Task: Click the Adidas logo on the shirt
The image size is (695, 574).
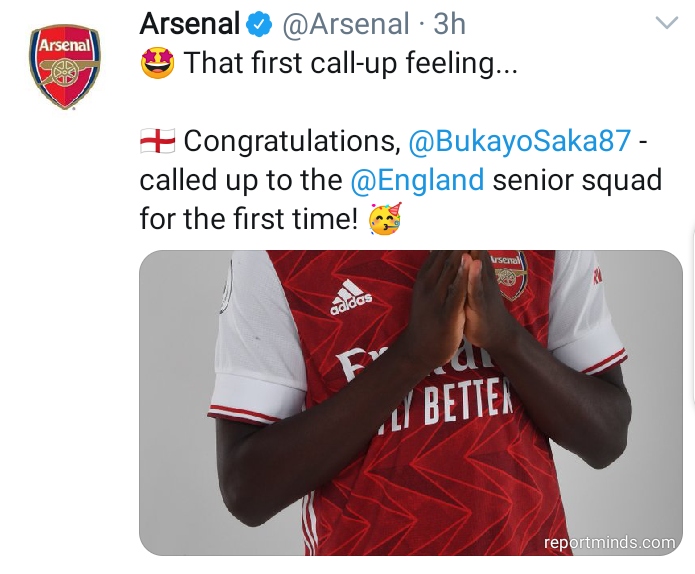Action: (x=351, y=301)
